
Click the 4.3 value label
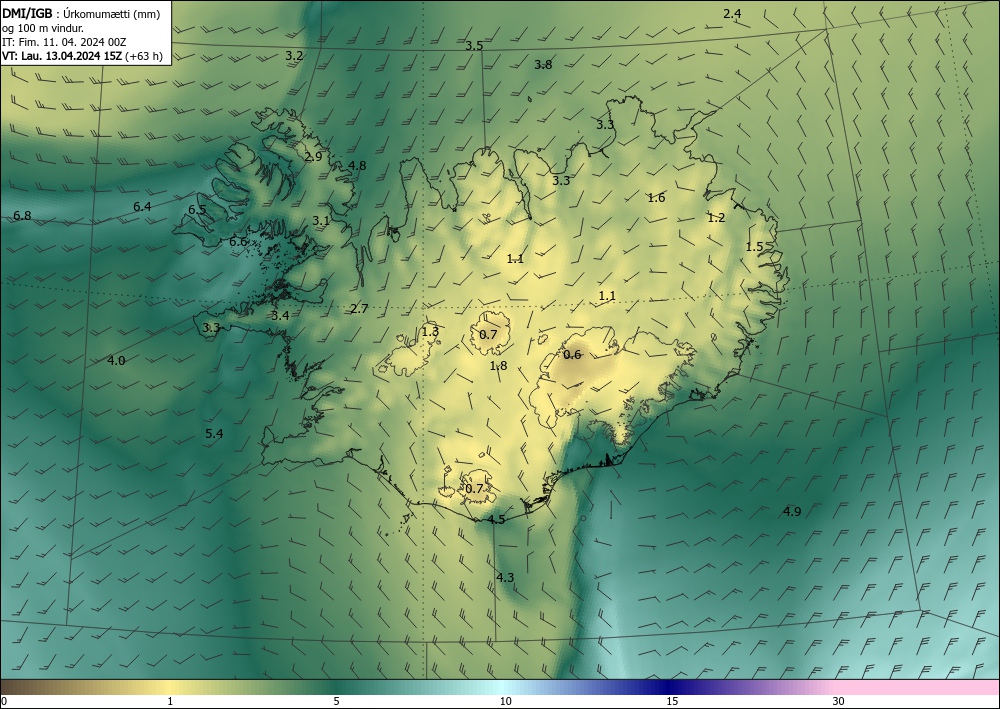(x=505, y=578)
